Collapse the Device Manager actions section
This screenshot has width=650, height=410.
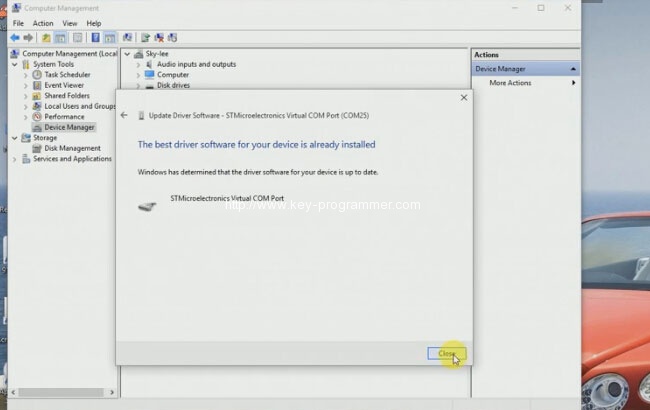pos(573,69)
